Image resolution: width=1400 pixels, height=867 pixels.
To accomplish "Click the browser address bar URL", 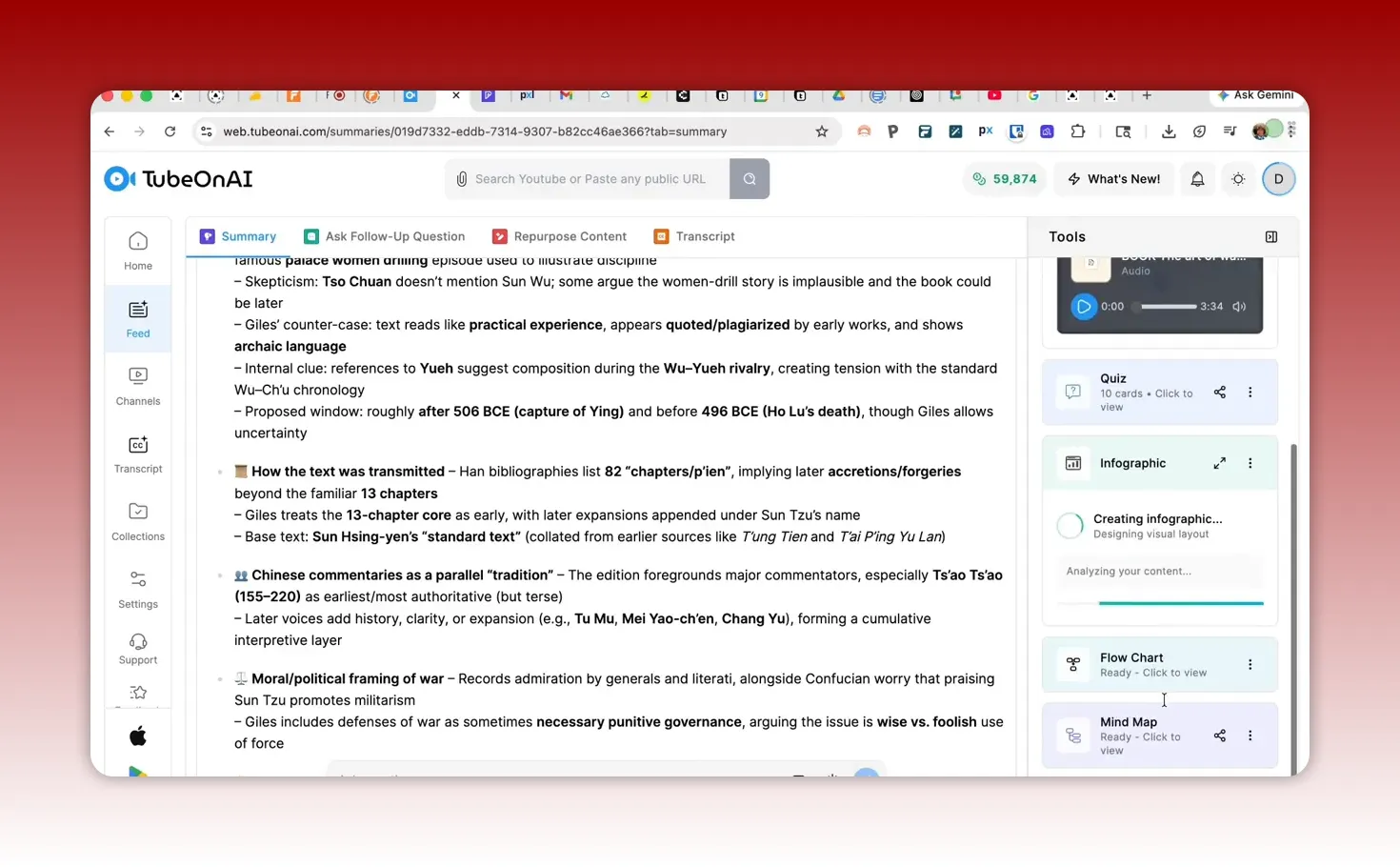I will coord(475,131).
